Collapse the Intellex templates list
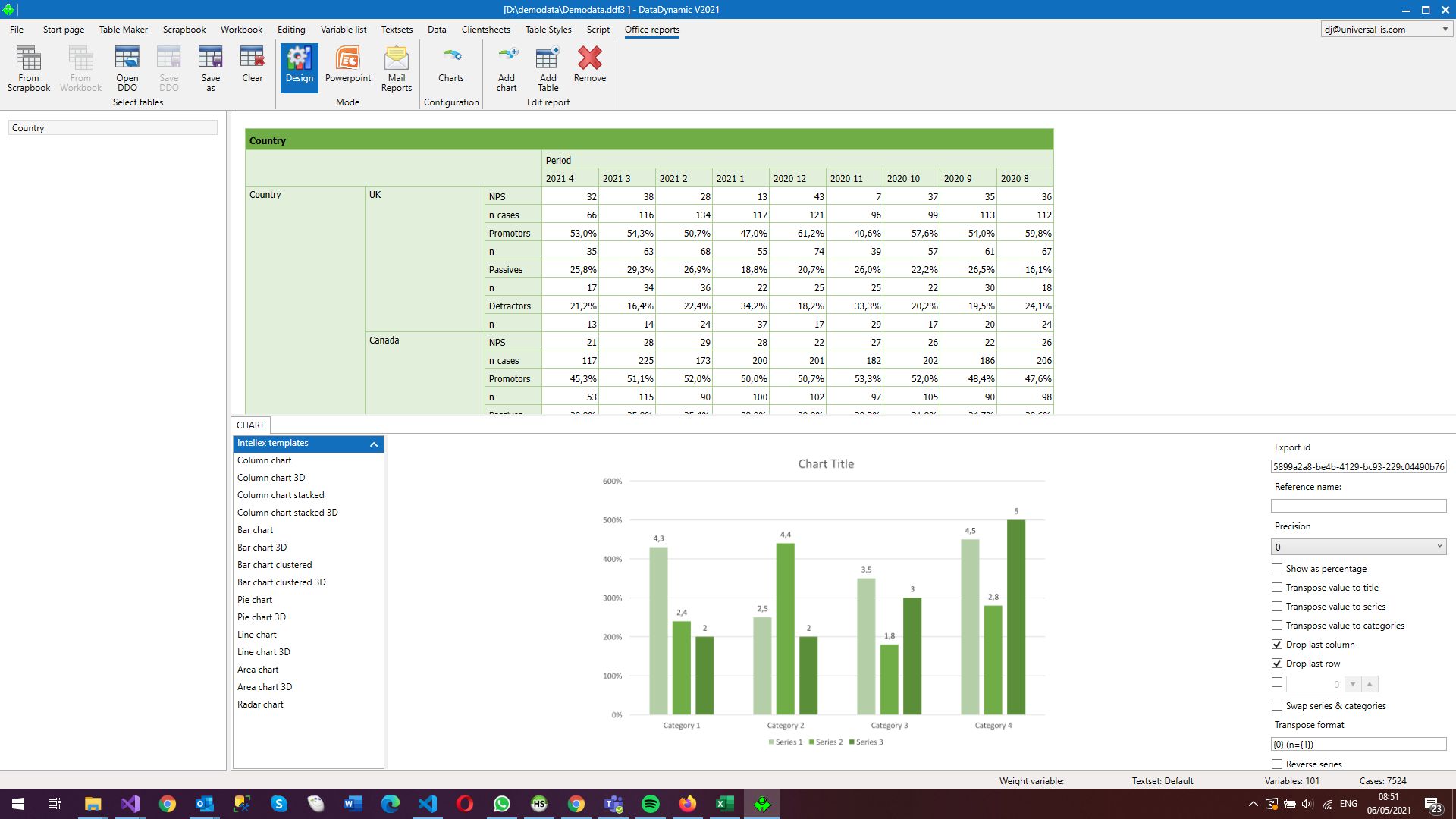1456x819 pixels. [374, 444]
